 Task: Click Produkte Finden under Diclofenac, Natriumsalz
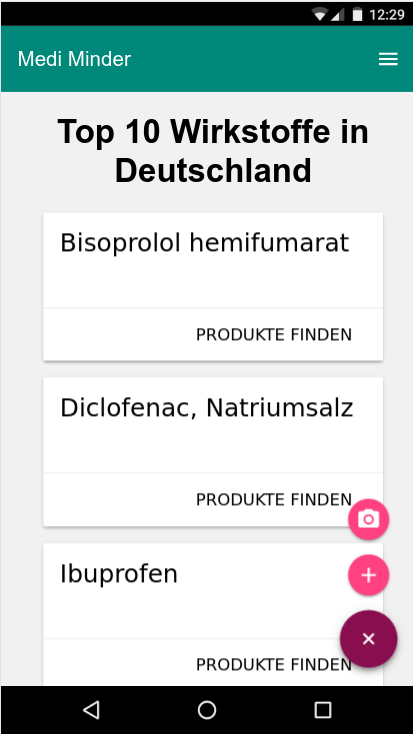(x=273, y=499)
